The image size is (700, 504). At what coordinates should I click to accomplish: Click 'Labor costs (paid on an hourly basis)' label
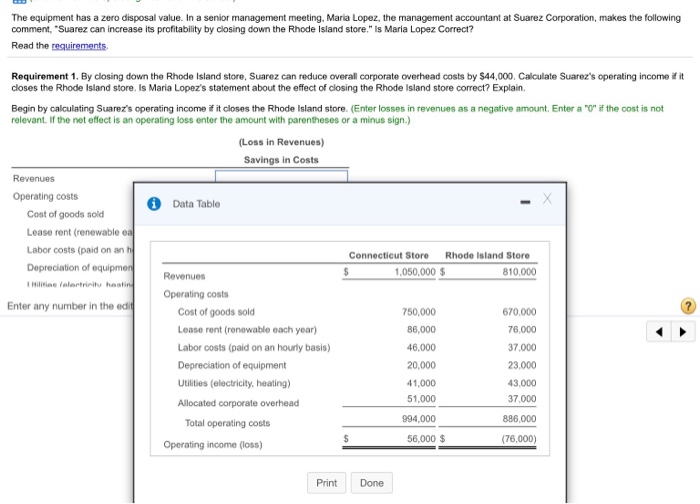(x=254, y=347)
